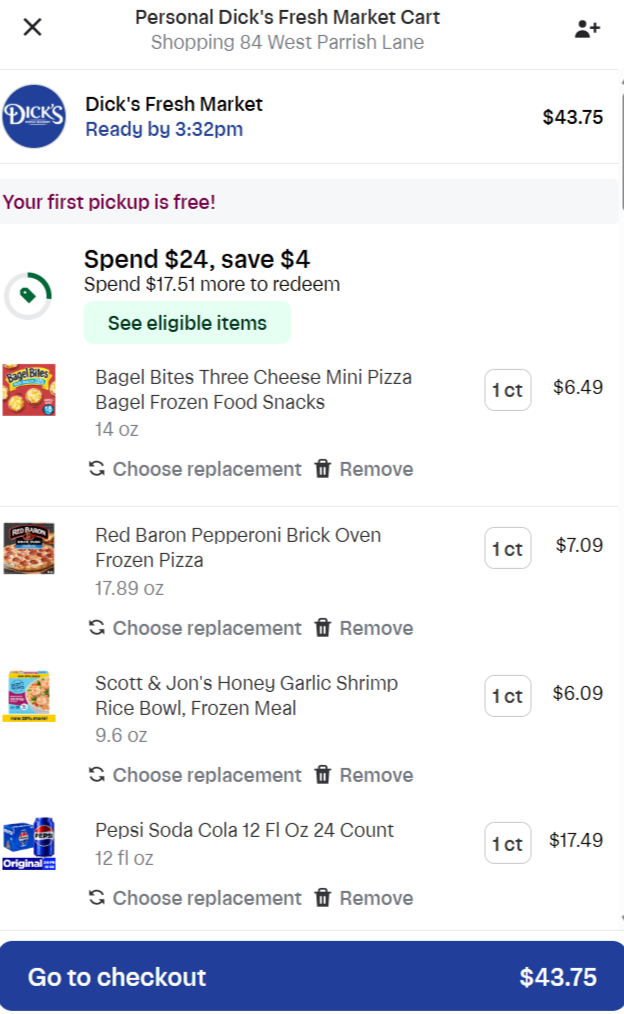Open quantity selector for Bagel Bites
Viewport: 624px width, 1014px height.
tap(507, 390)
